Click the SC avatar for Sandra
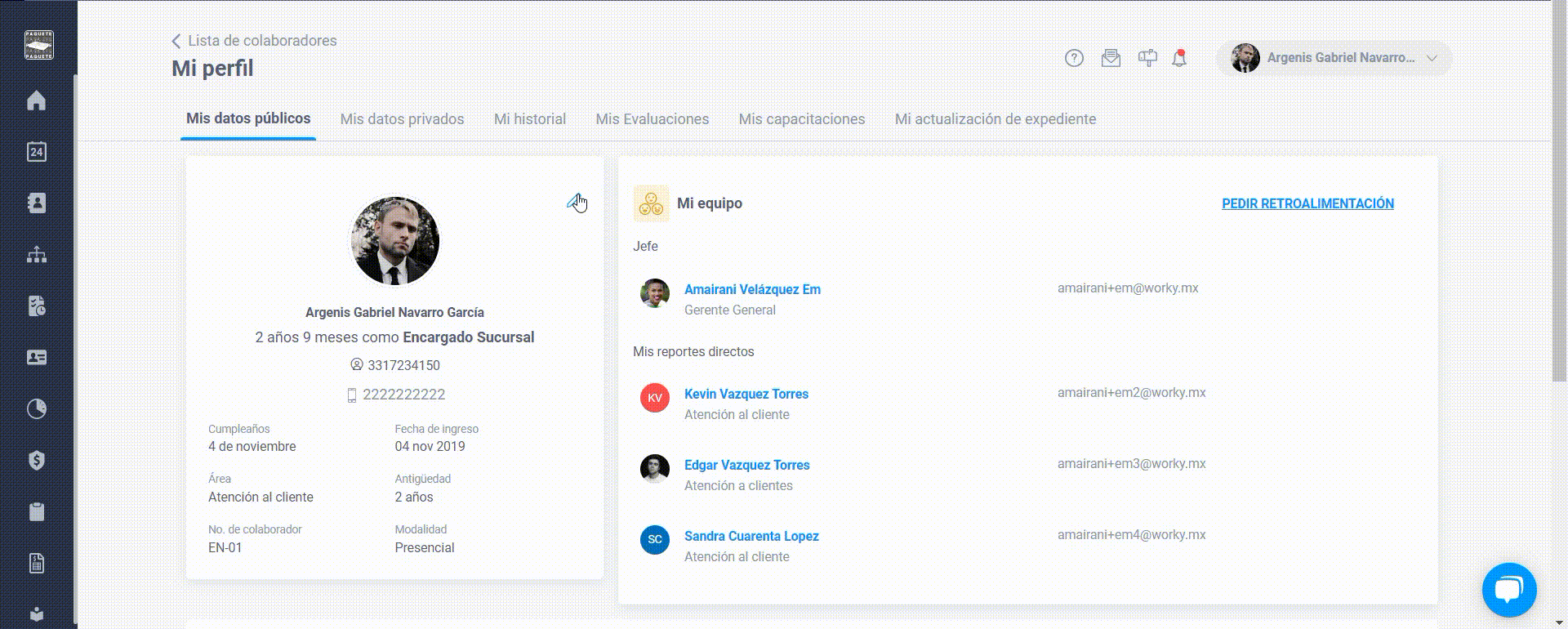Viewport: 1568px width, 629px height. click(x=655, y=540)
